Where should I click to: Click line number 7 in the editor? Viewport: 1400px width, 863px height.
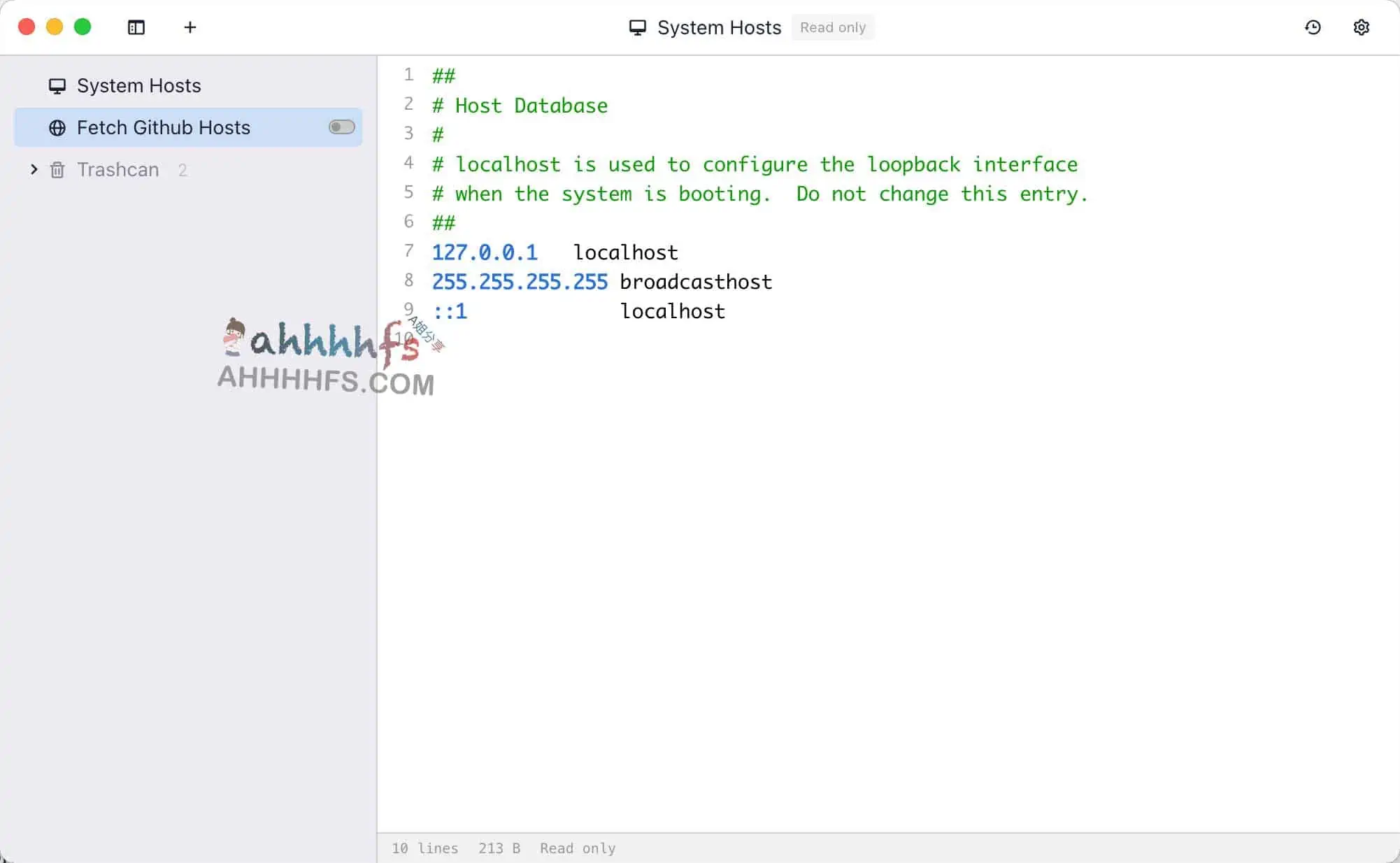tap(408, 252)
